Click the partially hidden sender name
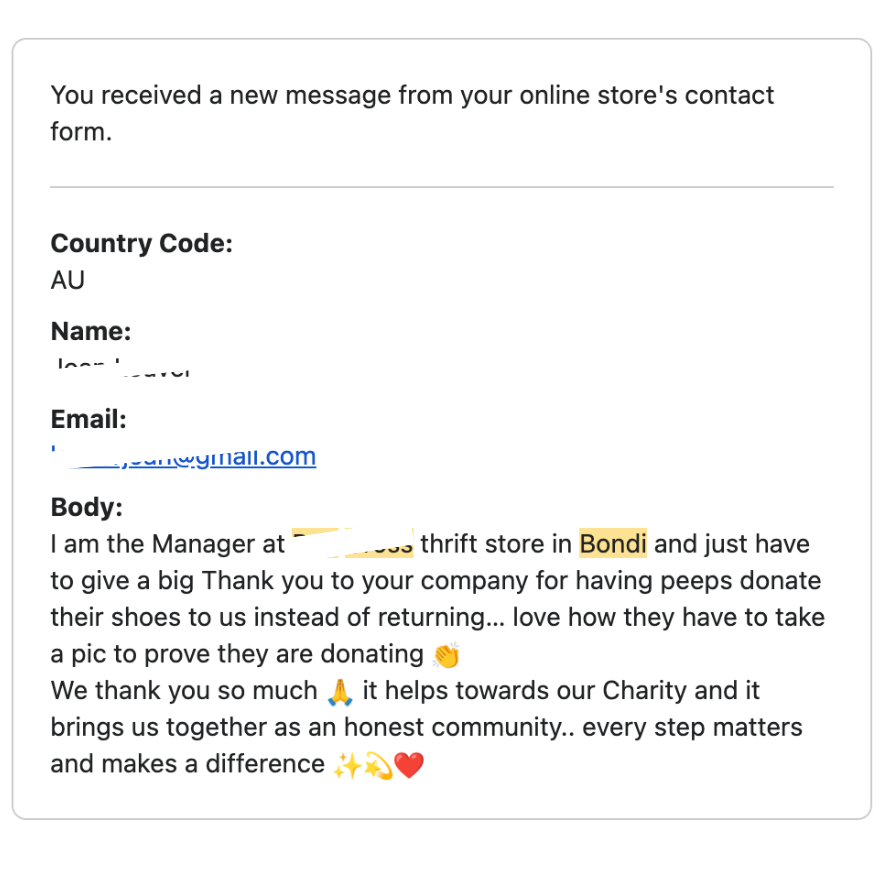The image size is (885, 885). [x=122, y=367]
